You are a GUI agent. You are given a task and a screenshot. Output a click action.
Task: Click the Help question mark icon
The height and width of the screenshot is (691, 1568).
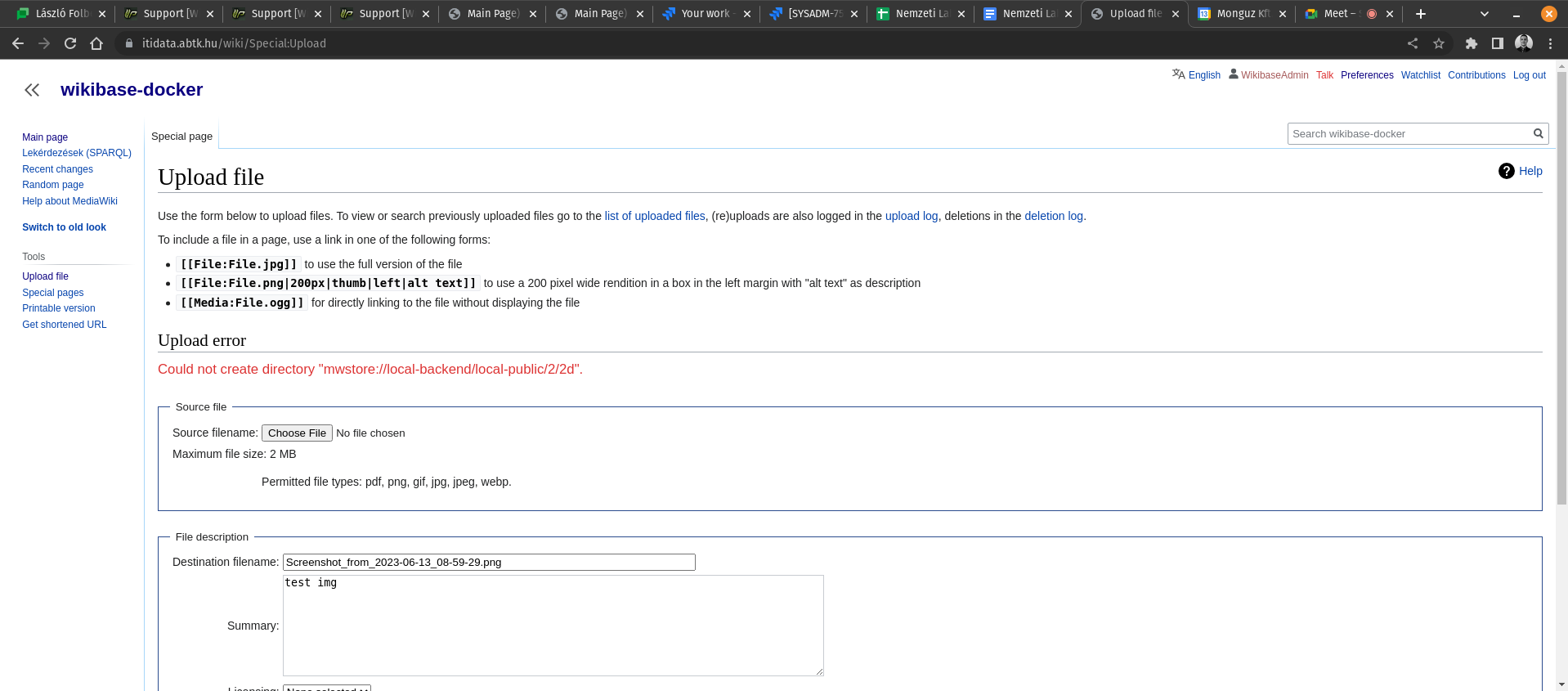pos(1506,171)
